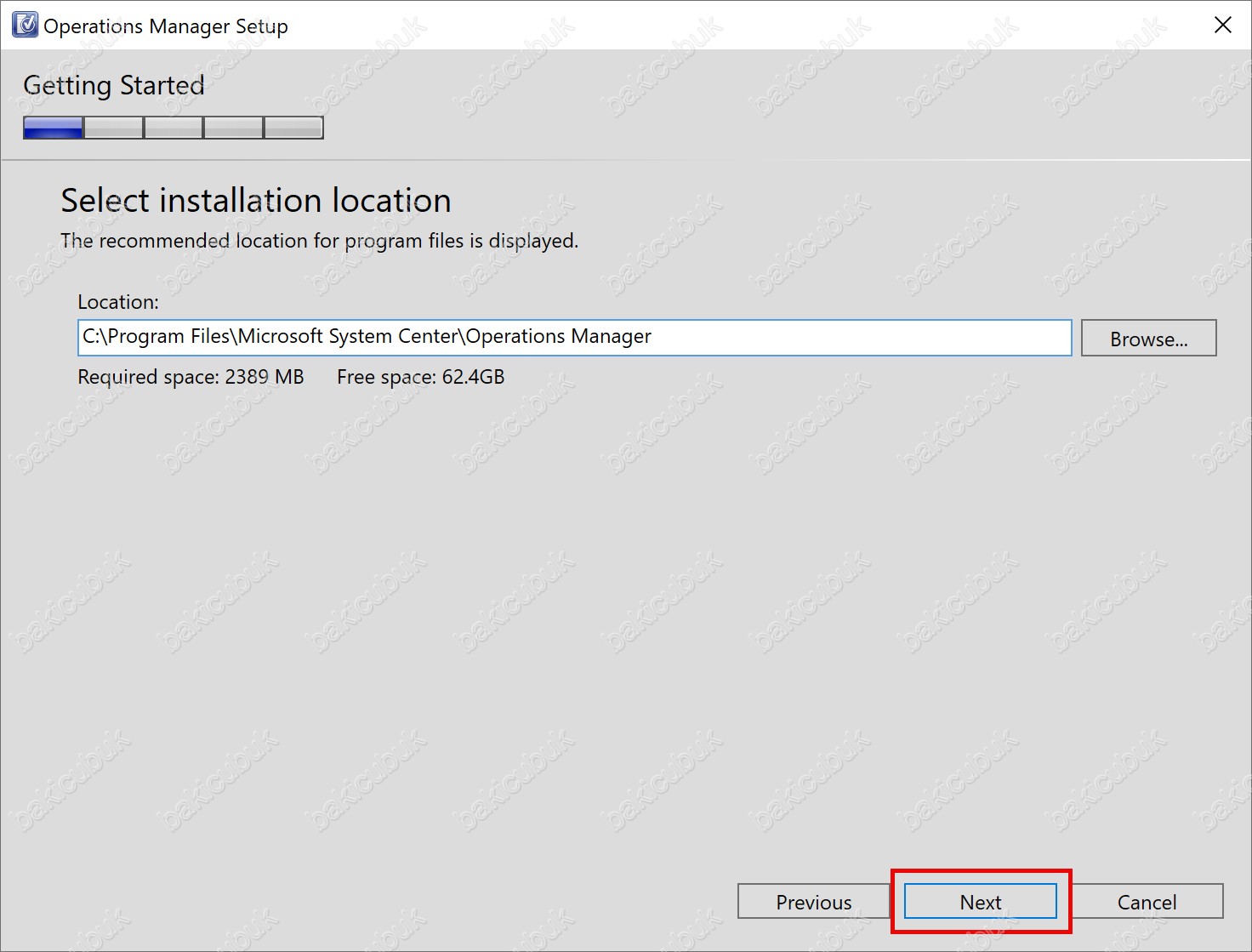1252x952 pixels.
Task: Proceed by clicking Next
Action: click(x=980, y=902)
